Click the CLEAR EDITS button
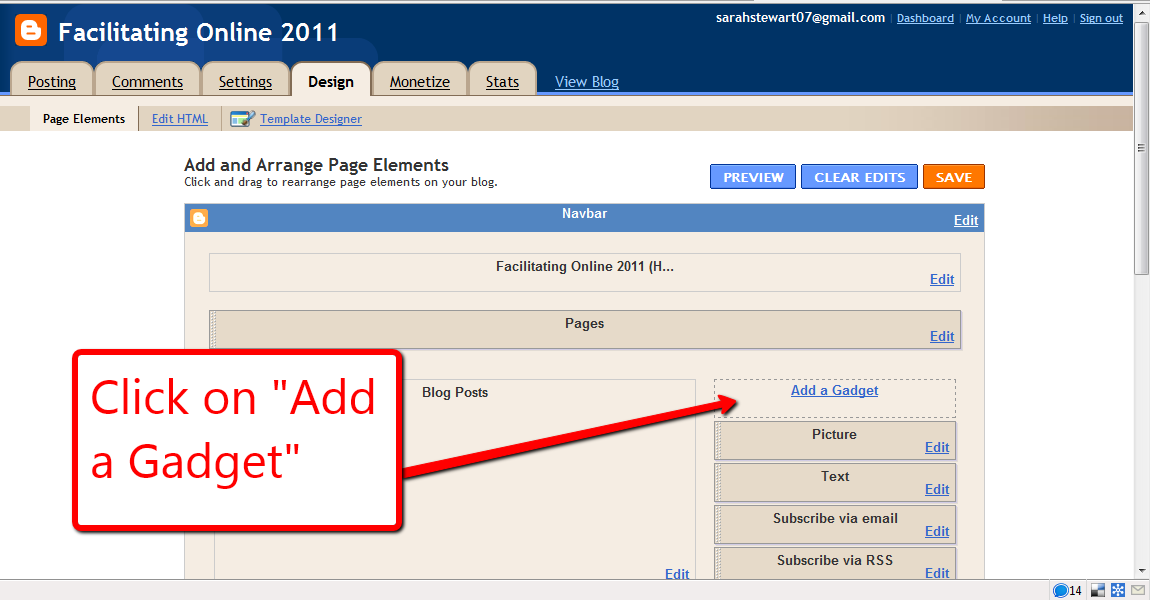The width and height of the screenshot is (1150, 601). [860, 177]
